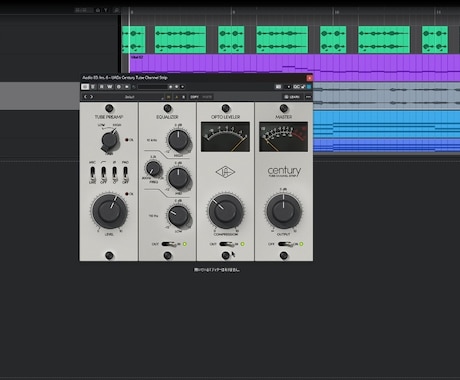Select the grey audio waveform event

coord(386,96)
